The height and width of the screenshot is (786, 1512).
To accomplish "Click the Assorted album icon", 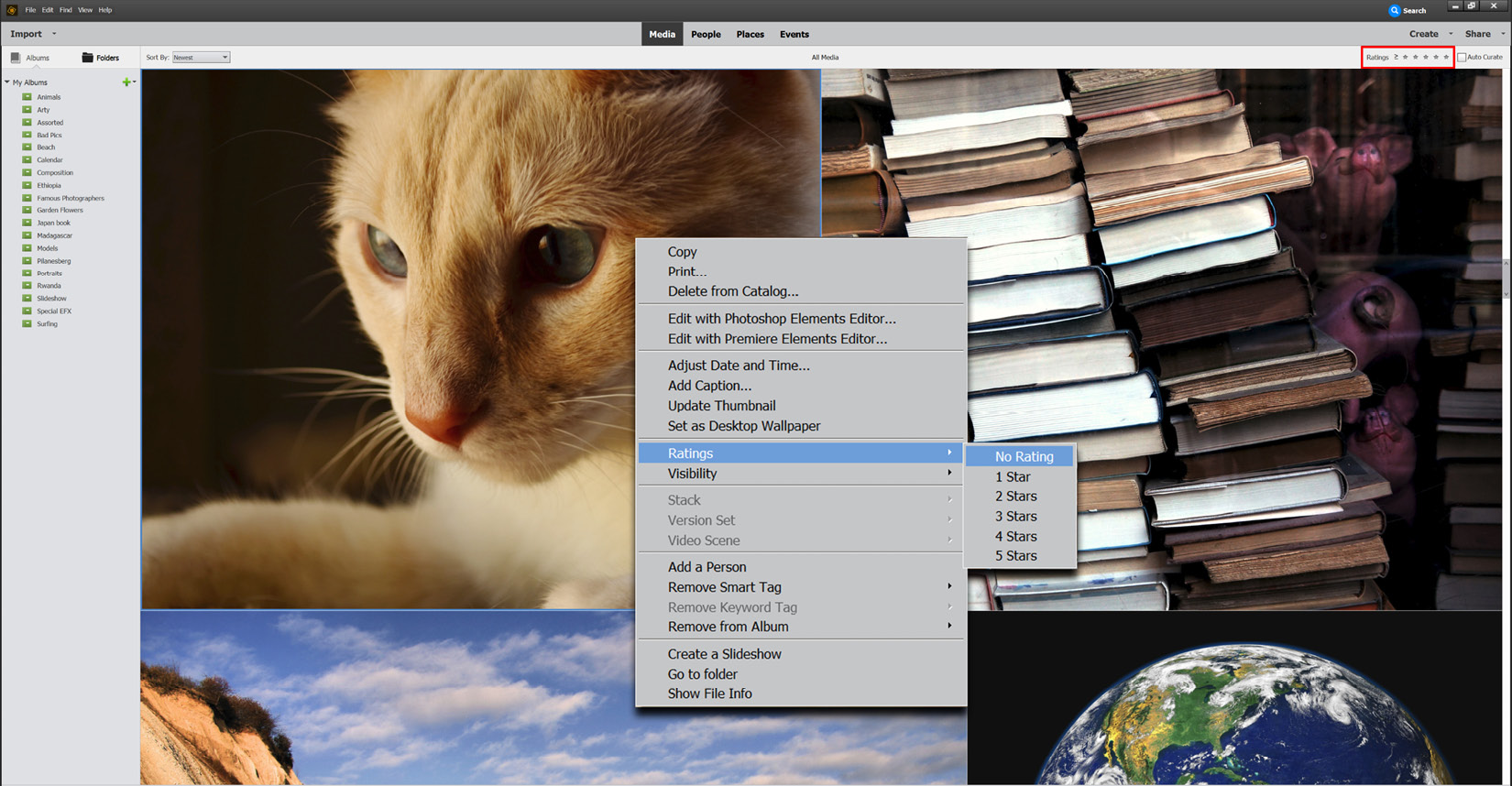I will pos(27,122).
